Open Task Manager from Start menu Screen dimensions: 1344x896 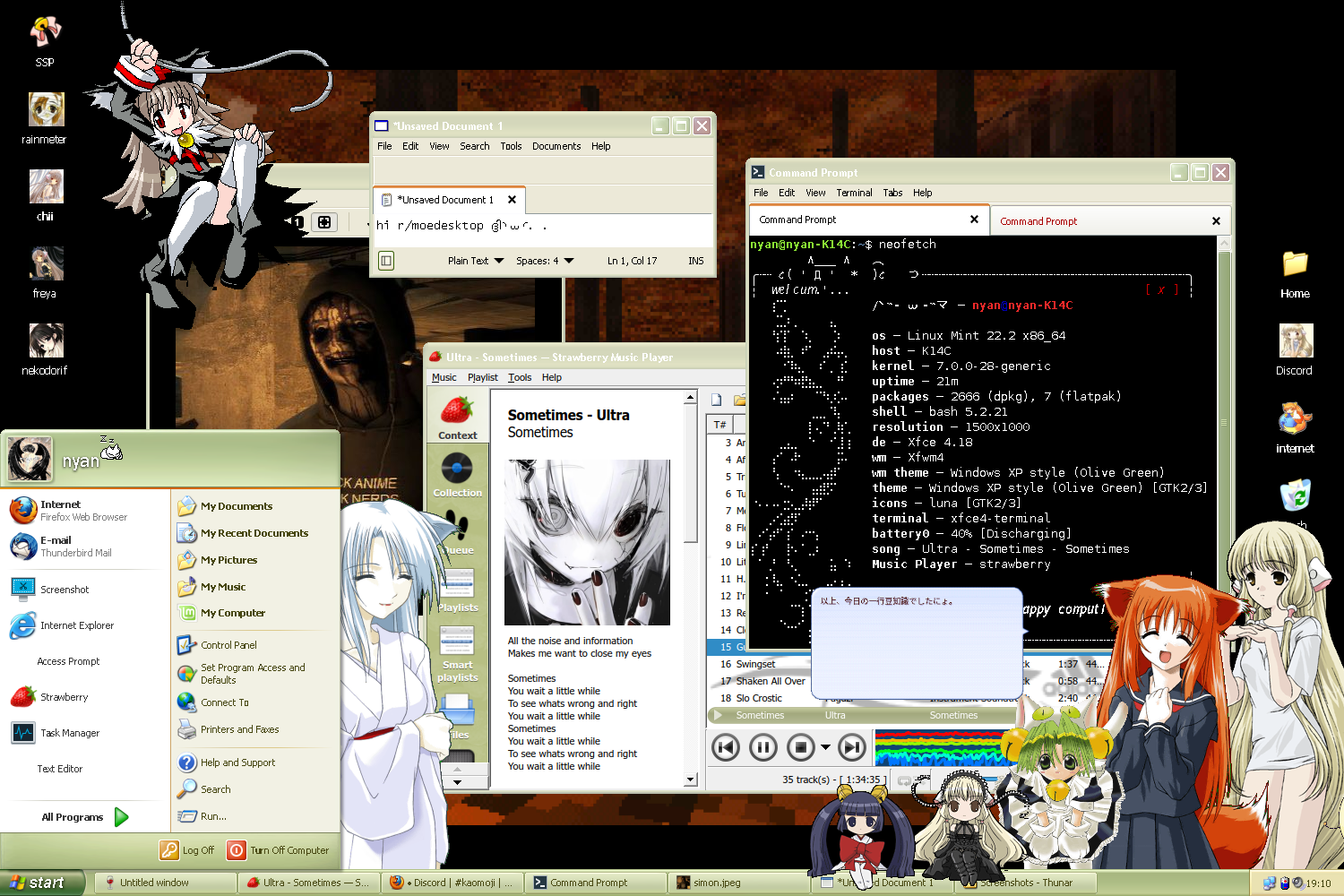(x=83, y=733)
